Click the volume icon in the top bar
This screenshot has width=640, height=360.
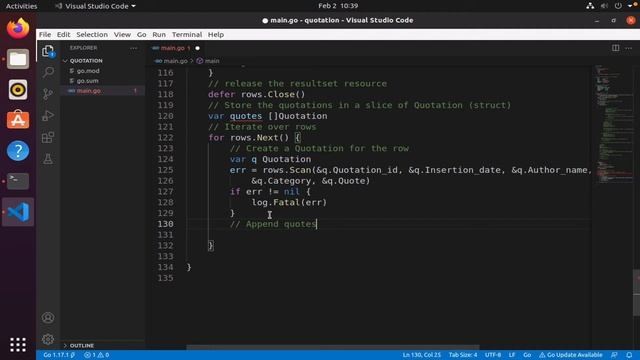click(x=604, y=6)
